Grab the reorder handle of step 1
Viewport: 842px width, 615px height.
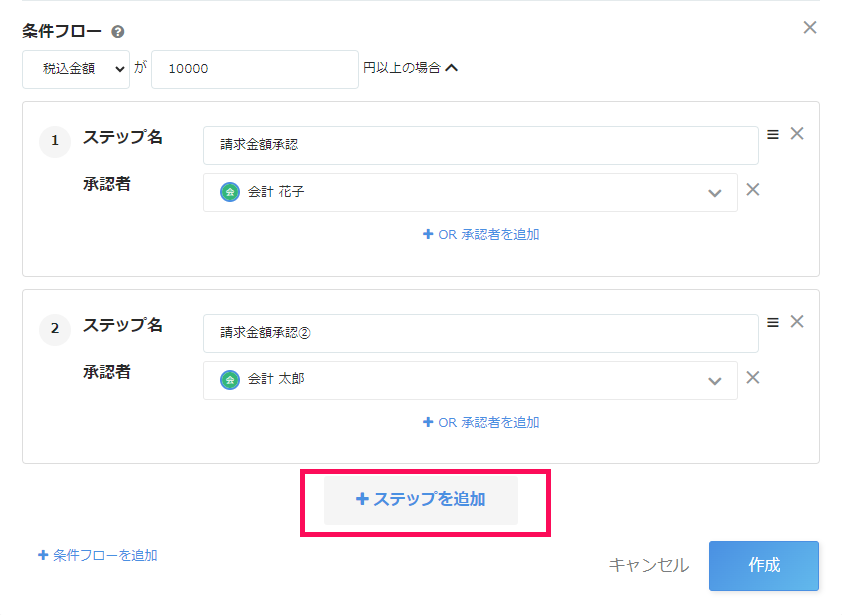point(773,134)
